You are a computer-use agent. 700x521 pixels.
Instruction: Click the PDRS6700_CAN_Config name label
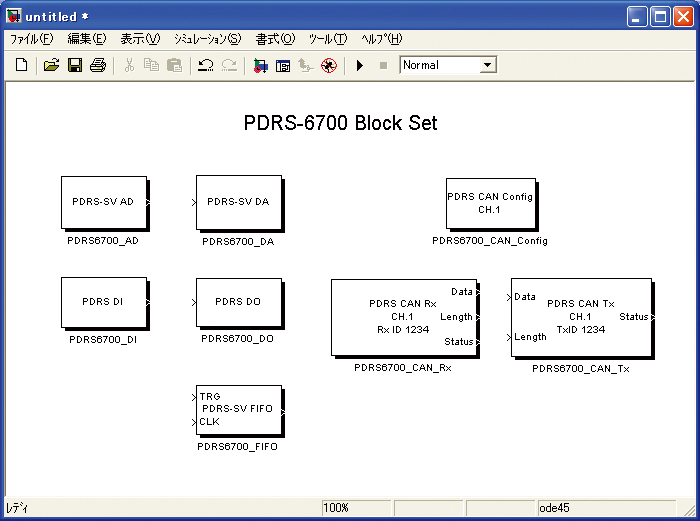click(x=490, y=241)
